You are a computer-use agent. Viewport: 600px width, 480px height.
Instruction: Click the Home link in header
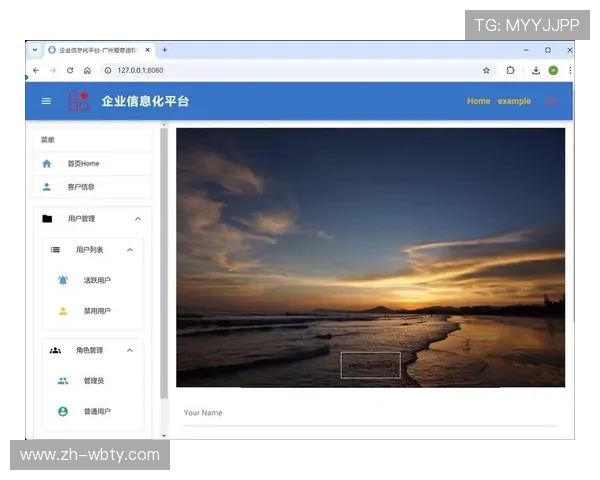click(478, 101)
